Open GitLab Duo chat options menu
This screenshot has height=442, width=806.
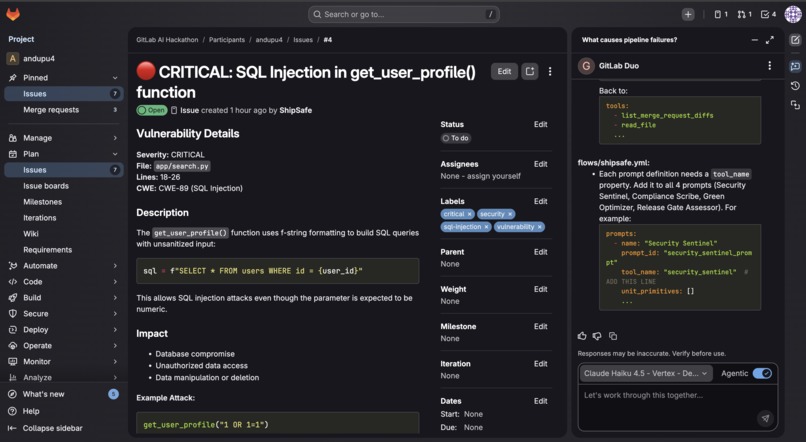click(x=770, y=66)
